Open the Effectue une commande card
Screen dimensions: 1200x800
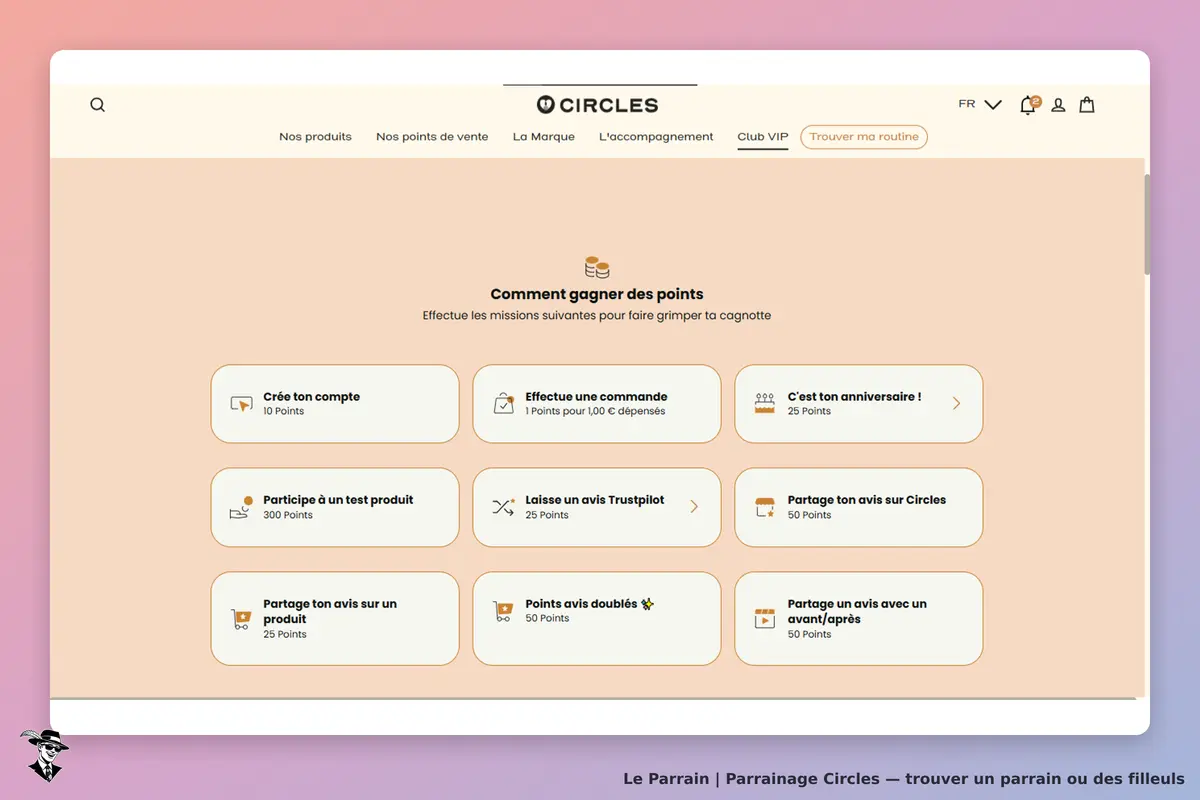click(597, 404)
